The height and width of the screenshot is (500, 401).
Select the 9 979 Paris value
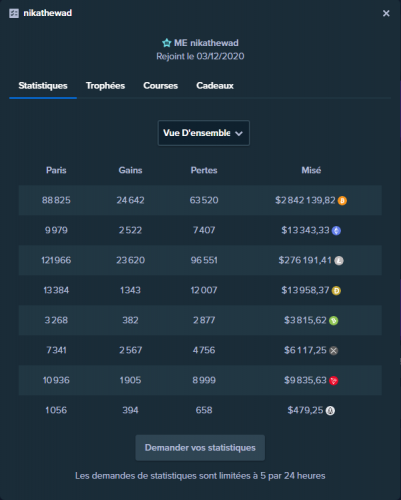click(x=56, y=230)
